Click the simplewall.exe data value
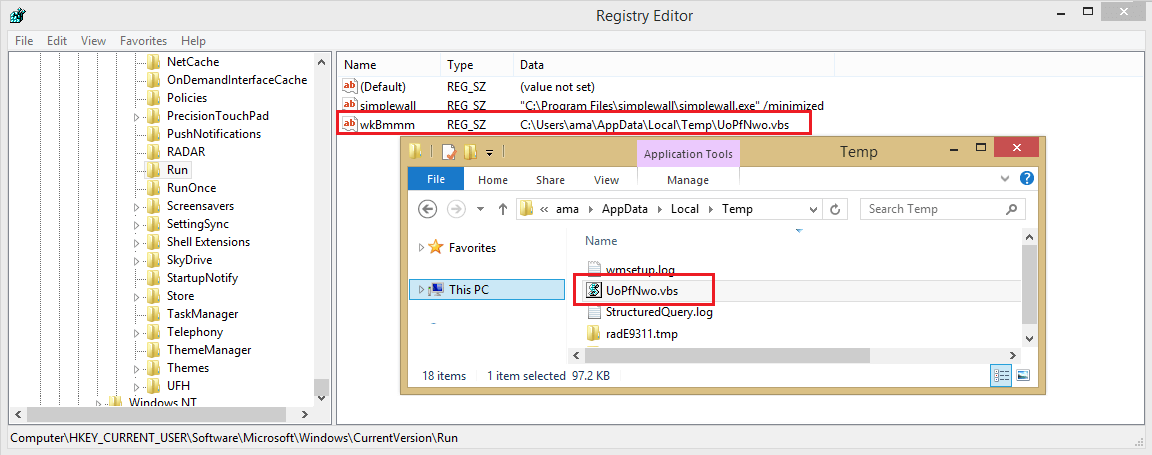 (672, 106)
